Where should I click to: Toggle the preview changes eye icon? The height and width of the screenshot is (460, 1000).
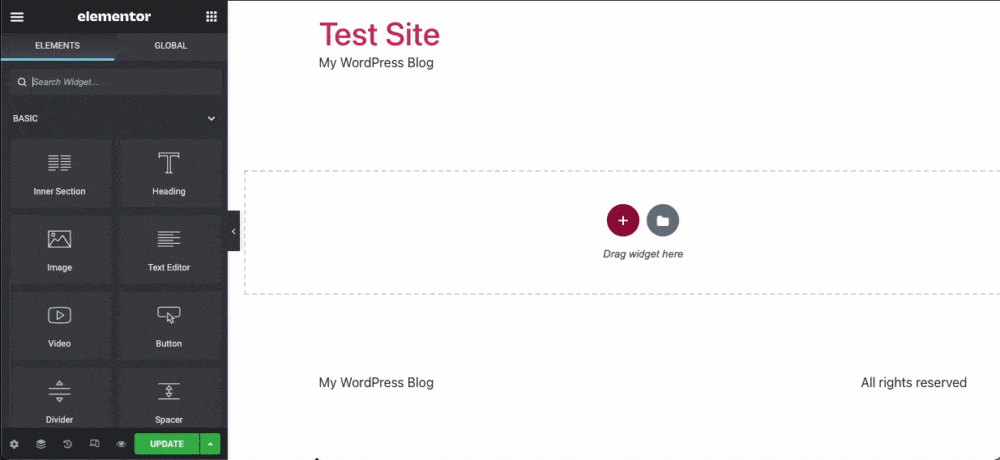pyautogui.click(x=121, y=444)
